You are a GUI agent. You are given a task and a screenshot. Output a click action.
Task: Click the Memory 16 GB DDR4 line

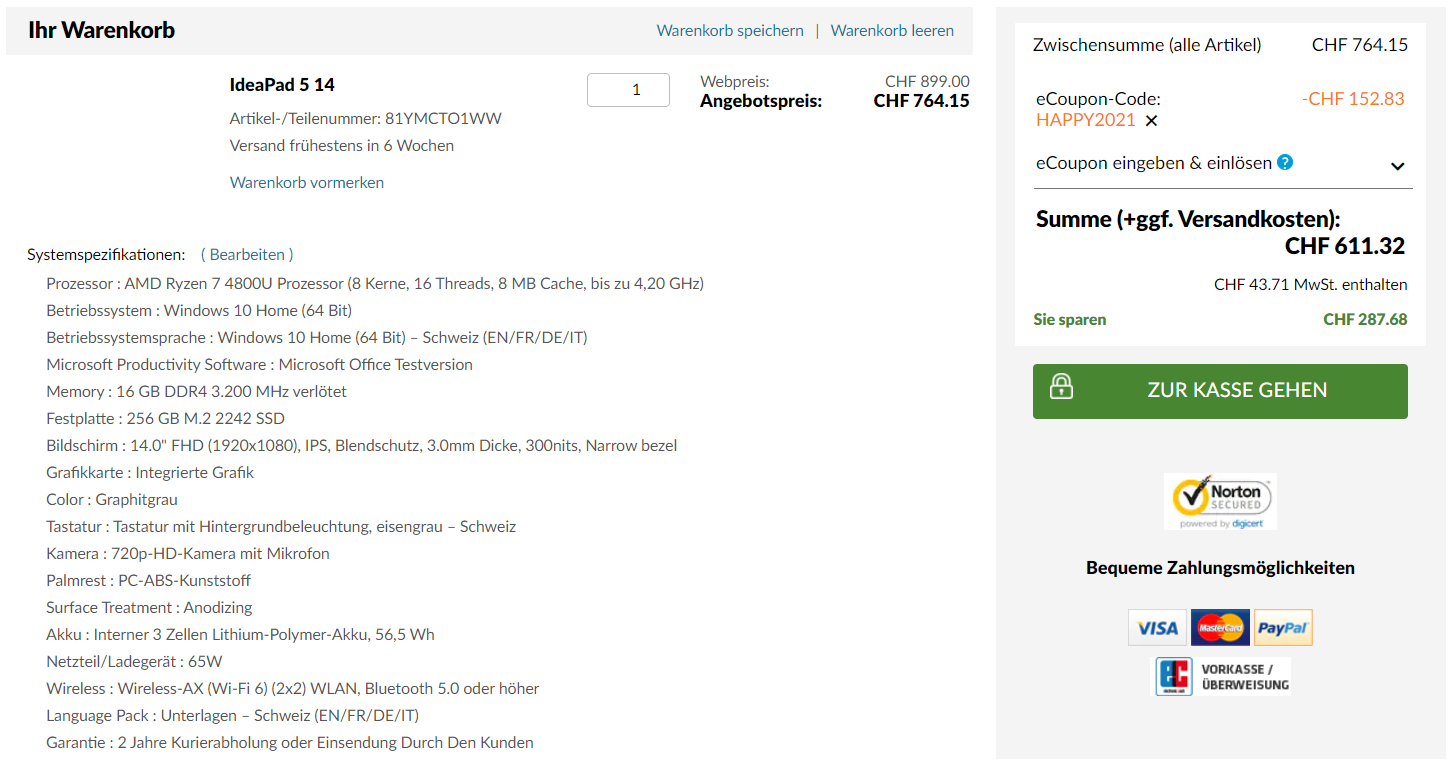pyautogui.click(x=196, y=392)
